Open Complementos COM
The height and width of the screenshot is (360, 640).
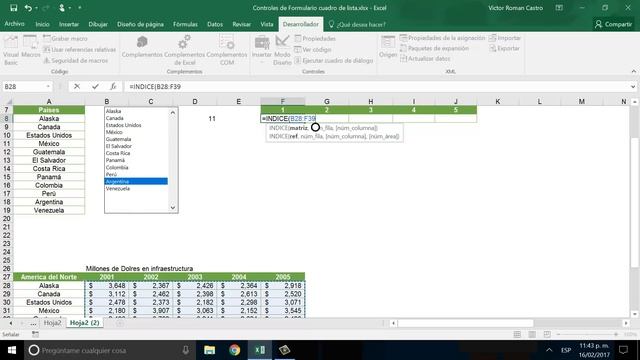pos(227,50)
